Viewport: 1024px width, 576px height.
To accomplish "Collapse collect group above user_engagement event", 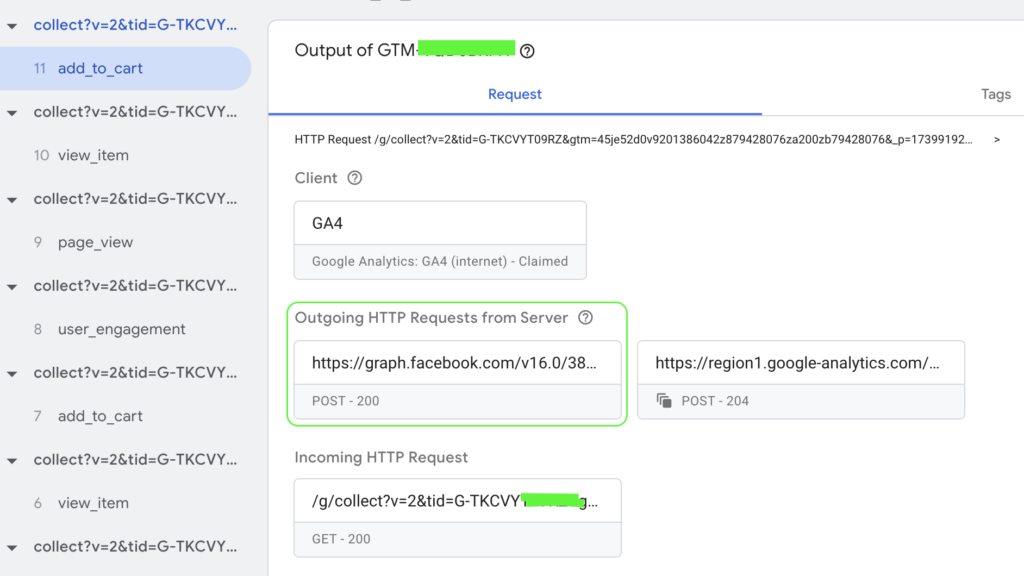I will [12, 287].
